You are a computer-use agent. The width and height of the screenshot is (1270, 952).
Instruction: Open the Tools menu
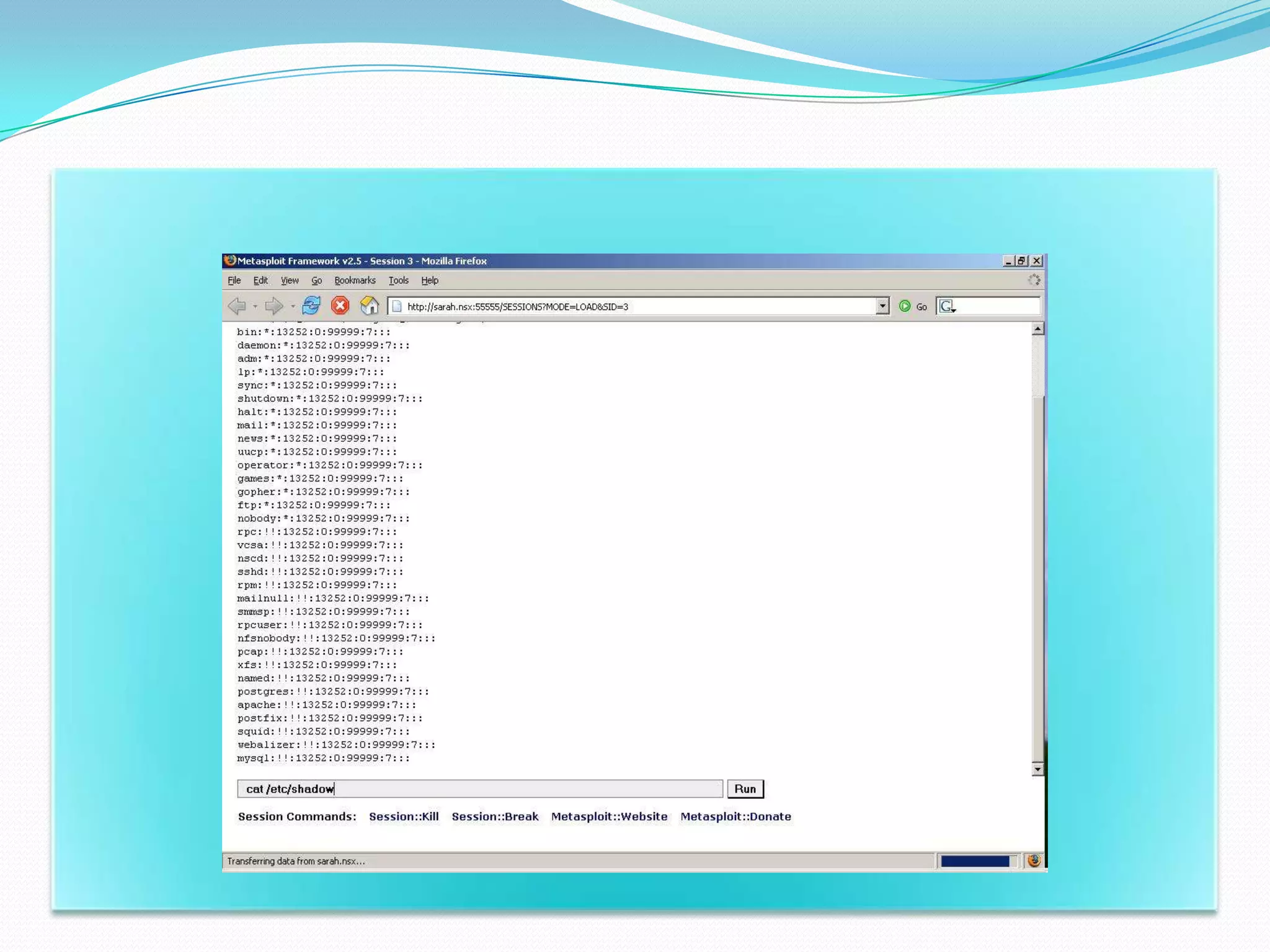[x=398, y=280]
